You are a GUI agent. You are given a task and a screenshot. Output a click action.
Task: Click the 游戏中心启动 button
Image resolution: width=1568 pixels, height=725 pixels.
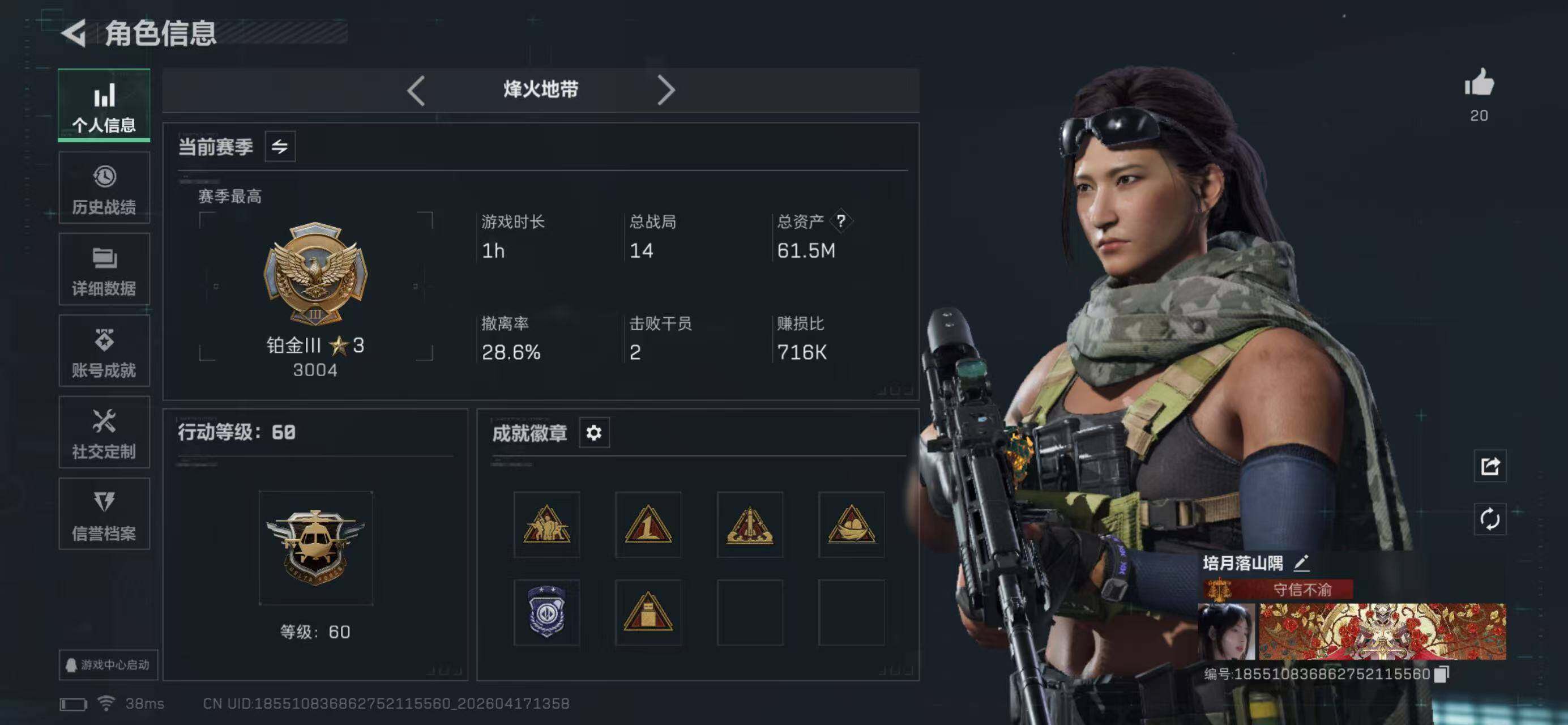click(108, 664)
